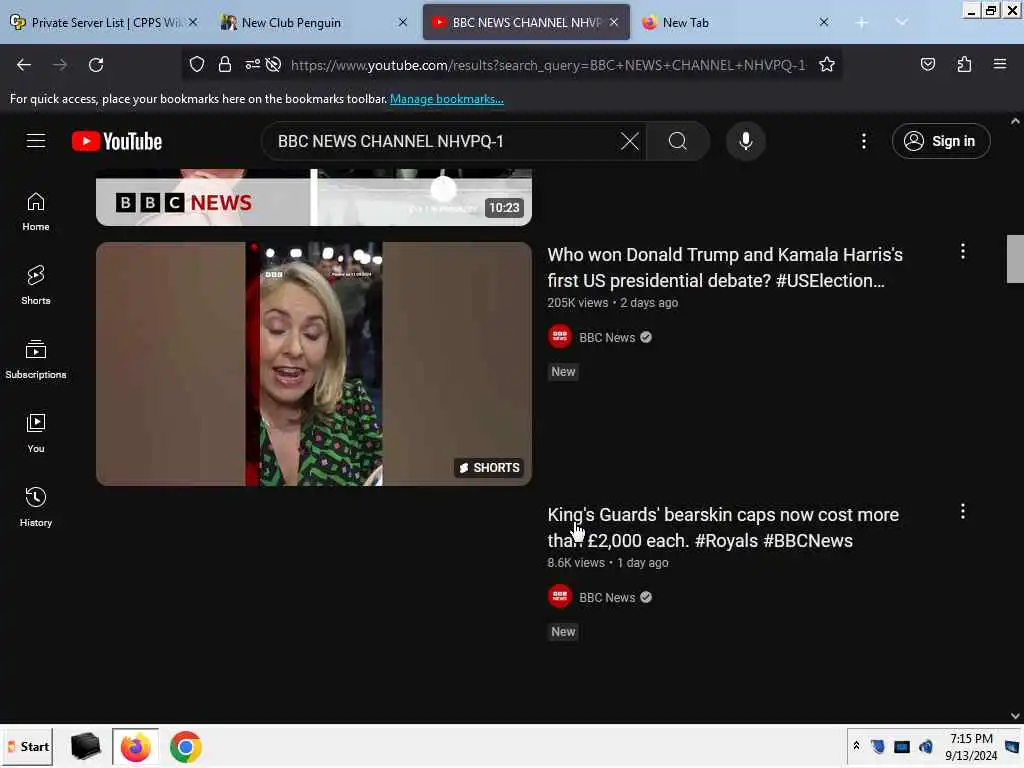Open Manage bookmarks link
1024x768 pixels.
[x=447, y=99]
